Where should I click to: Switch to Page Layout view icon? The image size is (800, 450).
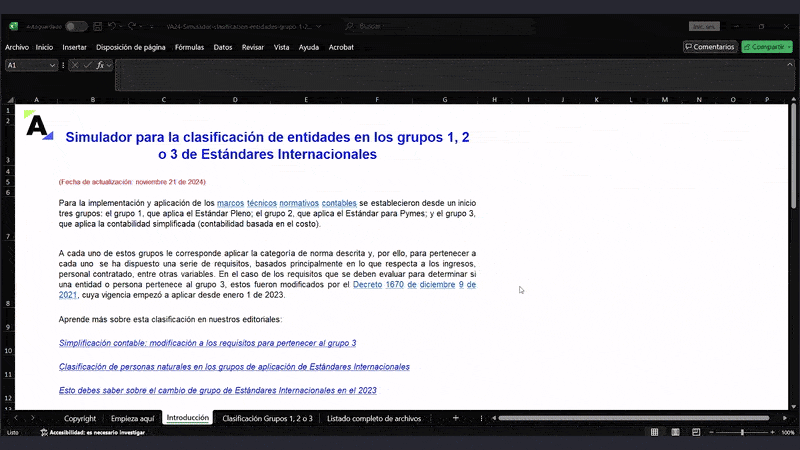pyautogui.click(x=677, y=432)
